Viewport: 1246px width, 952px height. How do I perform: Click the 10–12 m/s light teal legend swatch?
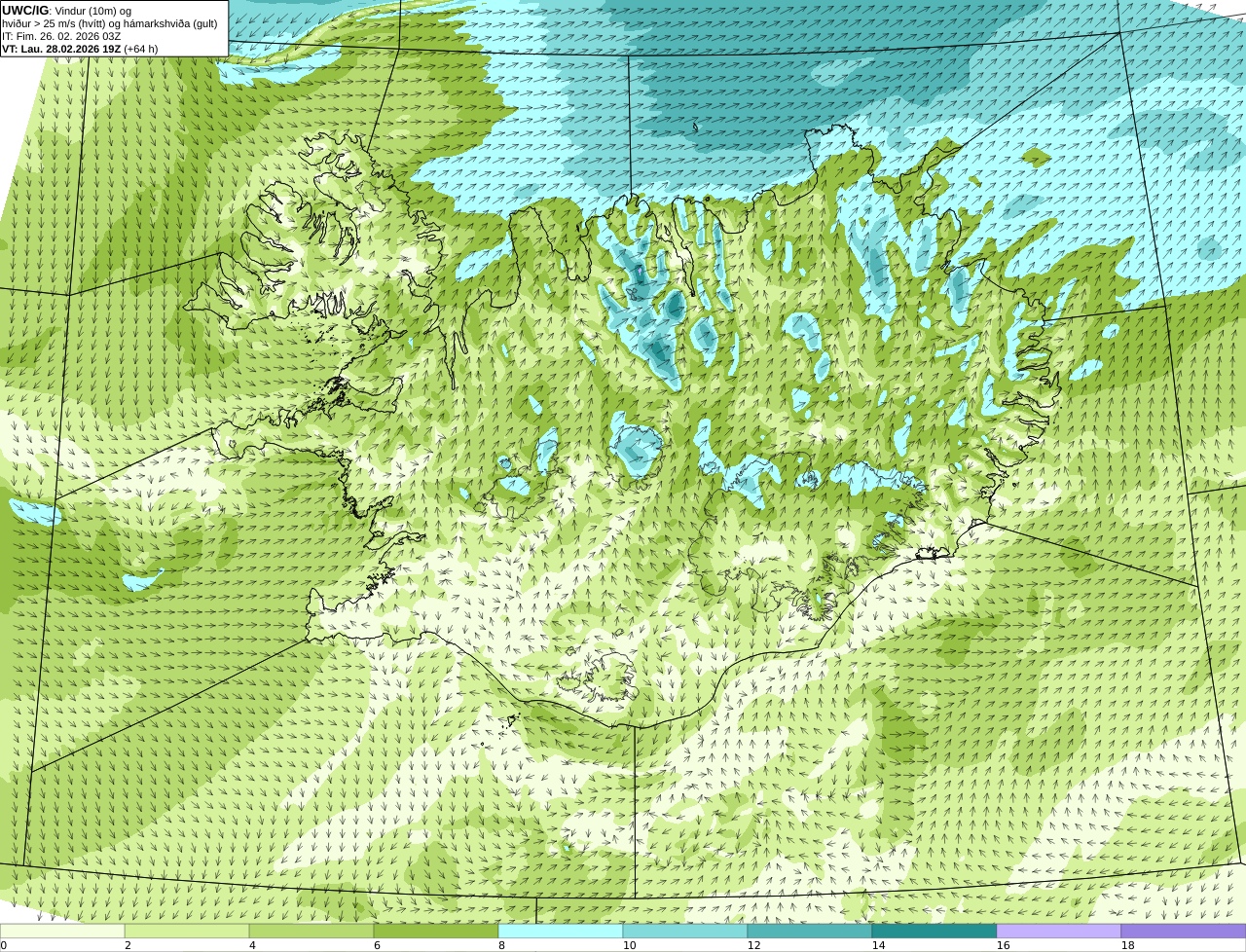coord(685,932)
